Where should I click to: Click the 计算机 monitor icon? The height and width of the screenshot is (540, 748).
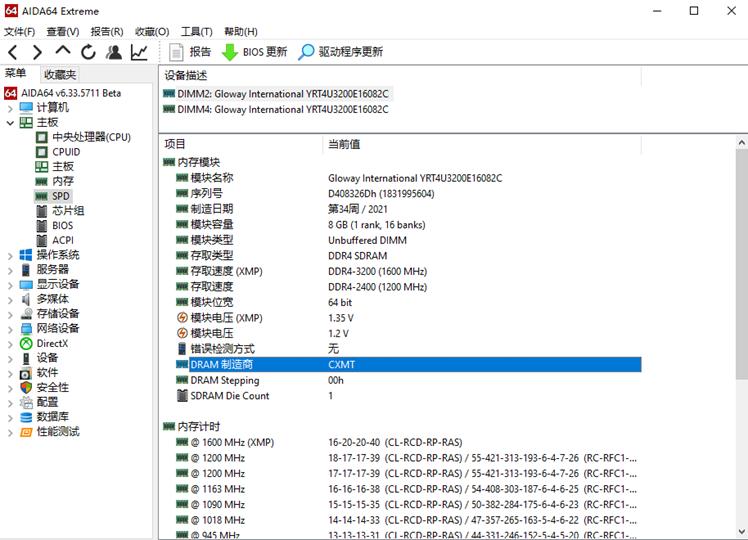(x=26, y=108)
